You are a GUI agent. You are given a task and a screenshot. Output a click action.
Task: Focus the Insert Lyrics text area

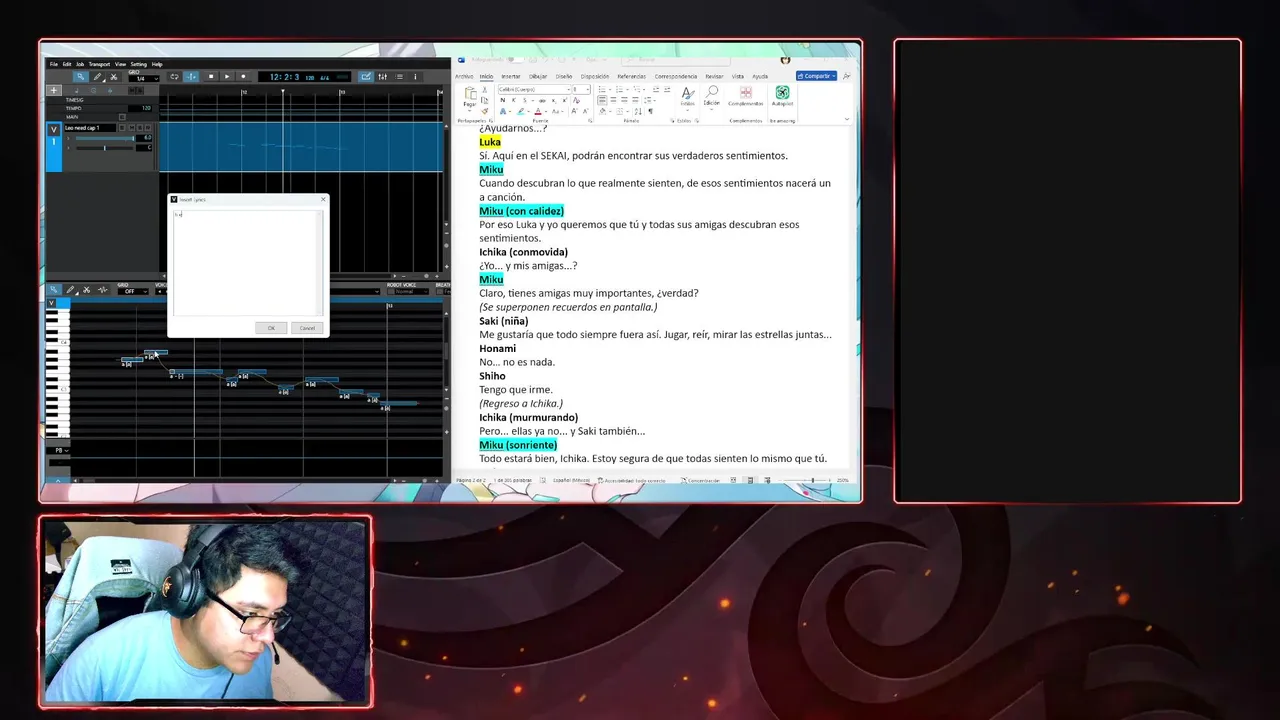(x=248, y=263)
